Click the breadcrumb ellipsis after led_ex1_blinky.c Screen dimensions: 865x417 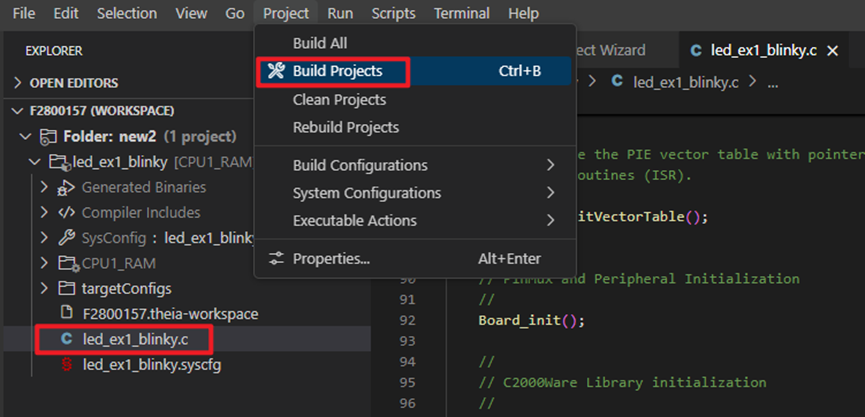pos(773,84)
